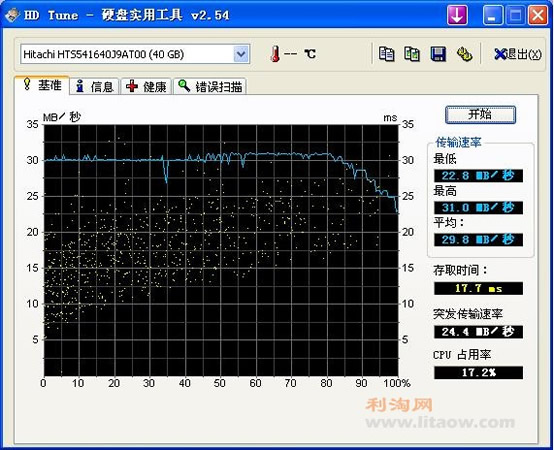Open the 健康 health tab
This screenshot has width=554, height=450.
click(146, 87)
